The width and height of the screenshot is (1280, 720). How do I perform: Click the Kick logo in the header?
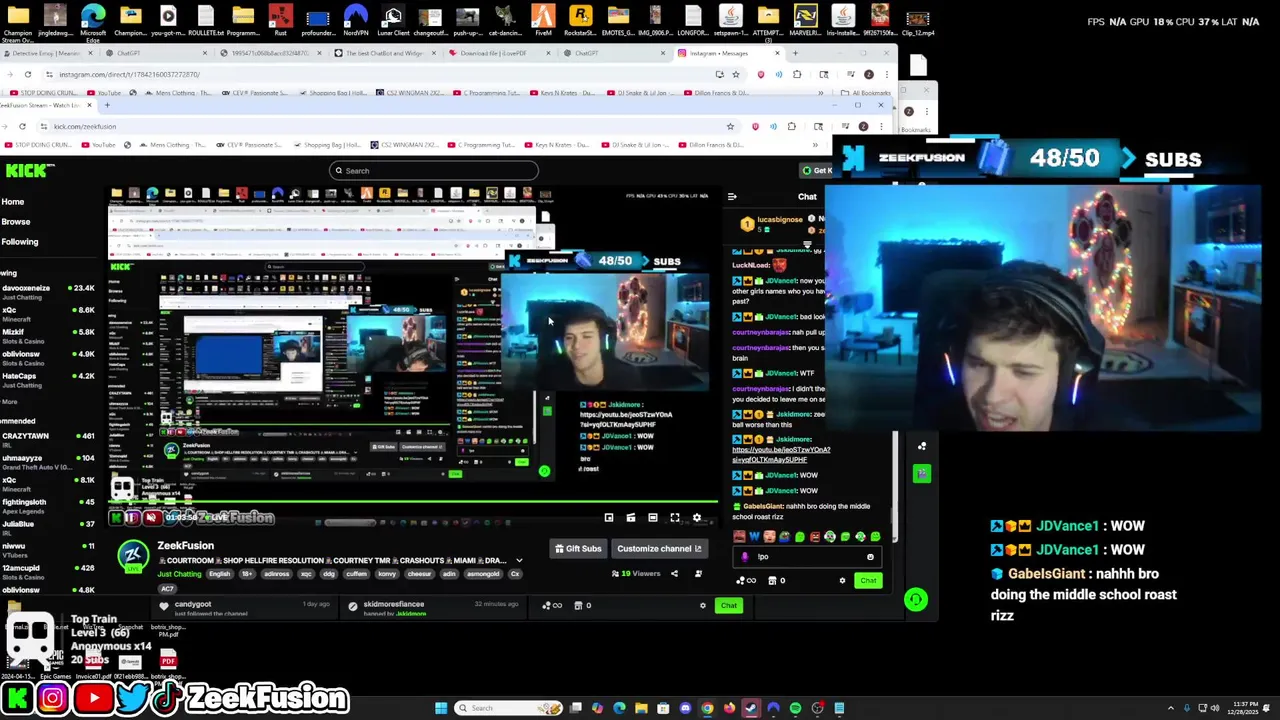[x=24, y=171]
